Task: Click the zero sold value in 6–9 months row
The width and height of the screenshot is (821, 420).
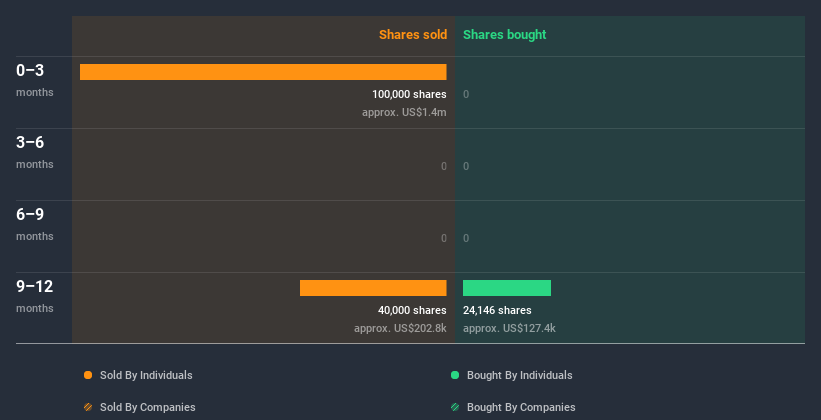Action: pos(444,238)
